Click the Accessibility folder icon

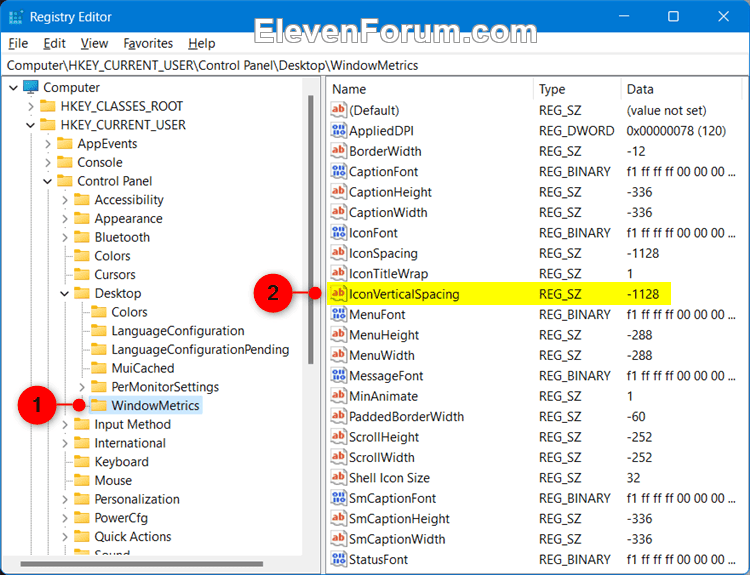click(x=81, y=199)
